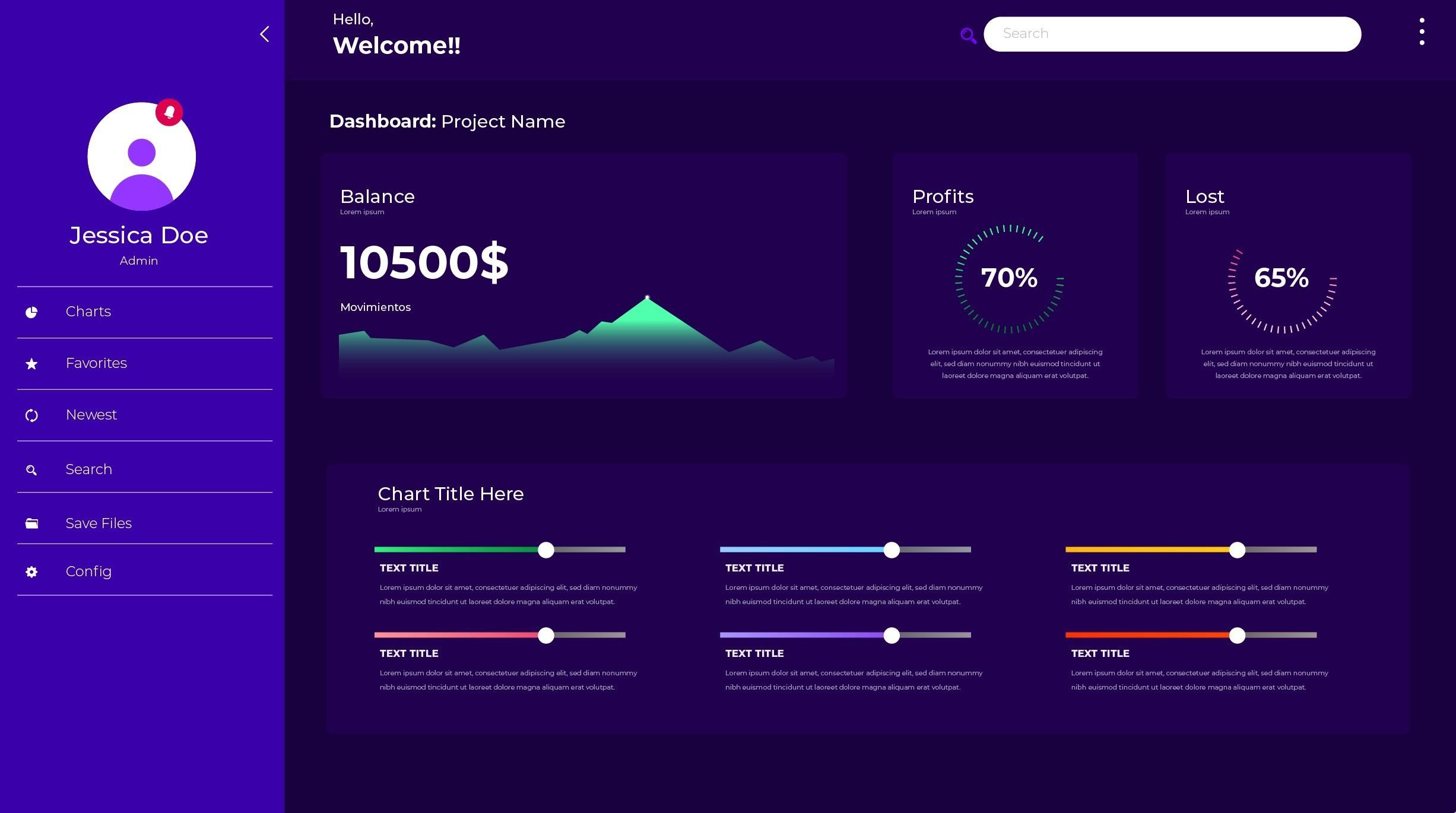Collapse the sidebar using the chevron arrow
Image resolution: width=1456 pixels, height=813 pixels.
(264, 34)
